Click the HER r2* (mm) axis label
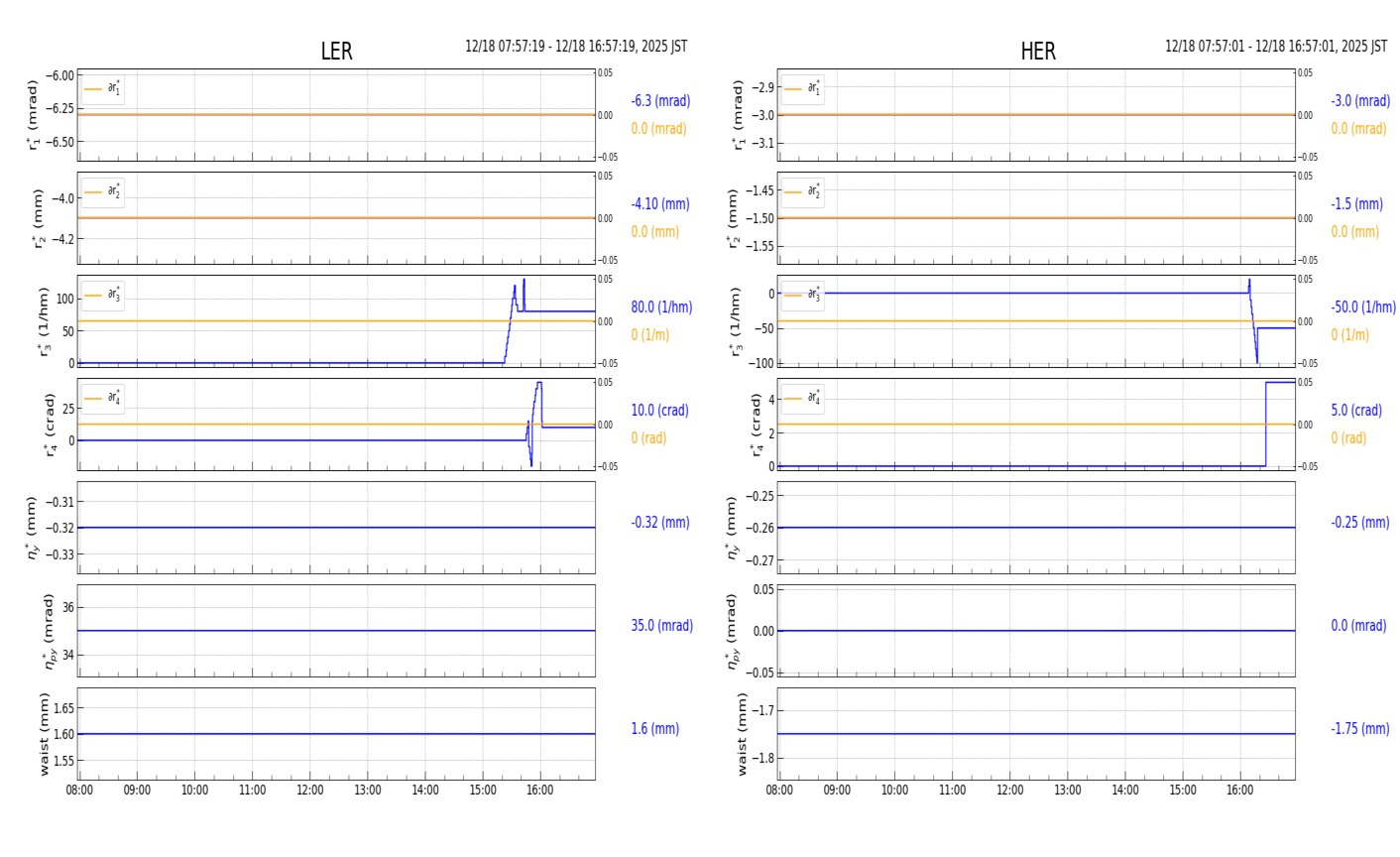 coord(734,219)
